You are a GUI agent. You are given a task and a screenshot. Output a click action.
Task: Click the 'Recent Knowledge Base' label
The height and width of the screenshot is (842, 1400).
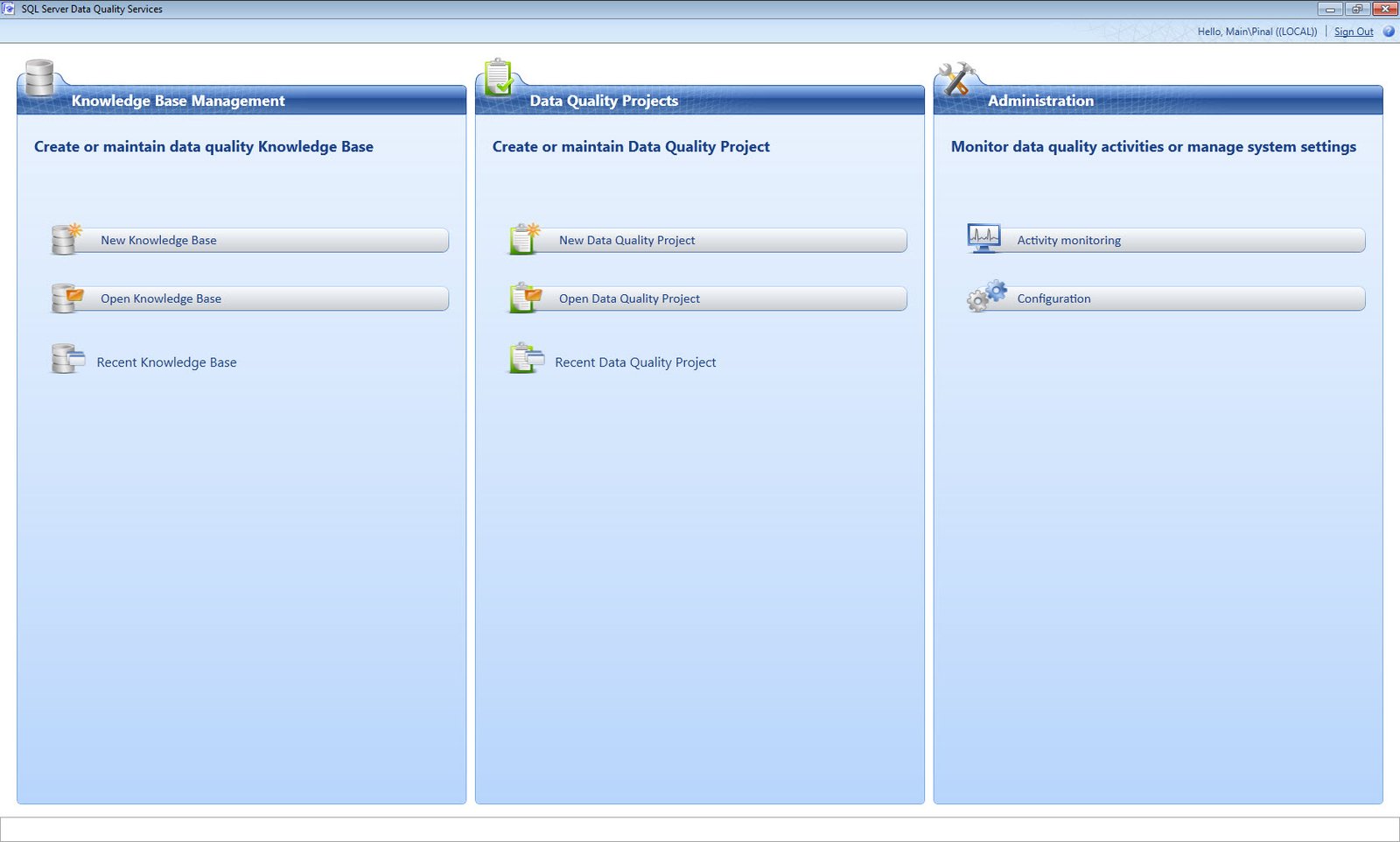point(166,362)
